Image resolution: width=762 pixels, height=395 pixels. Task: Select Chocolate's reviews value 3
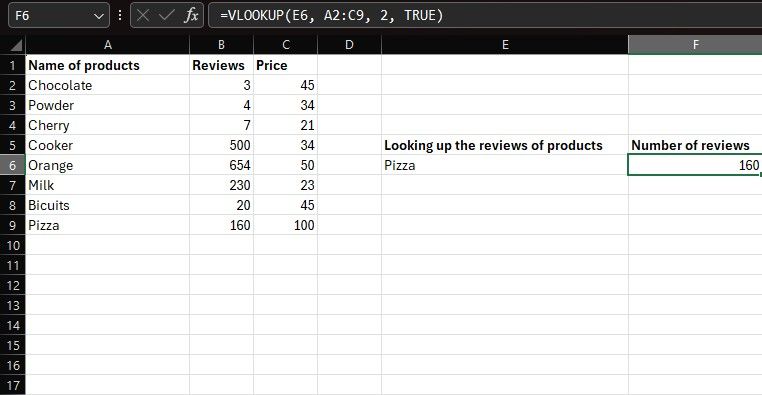(x=221, y=86)
